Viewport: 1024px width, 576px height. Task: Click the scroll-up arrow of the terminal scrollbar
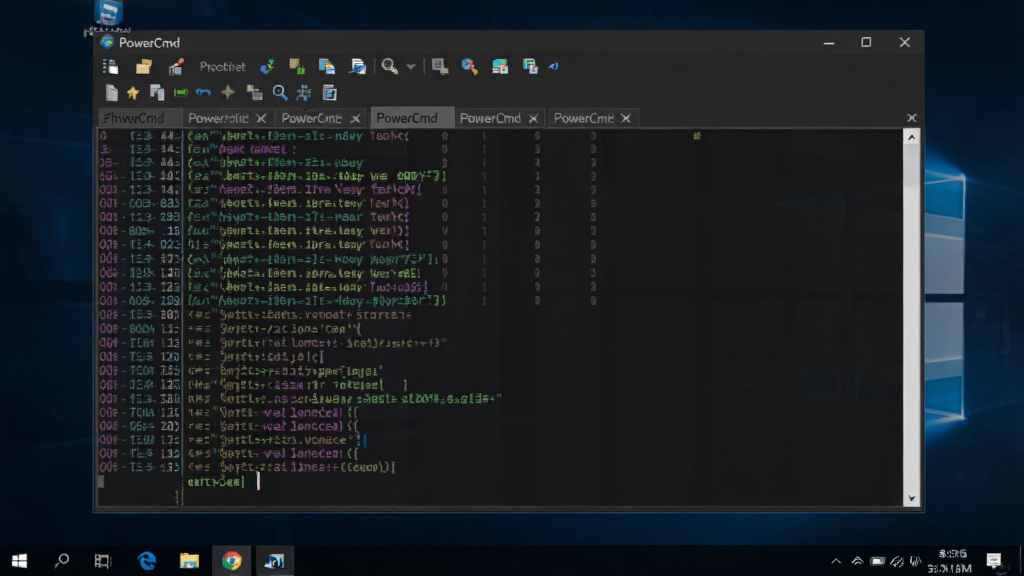912,137
